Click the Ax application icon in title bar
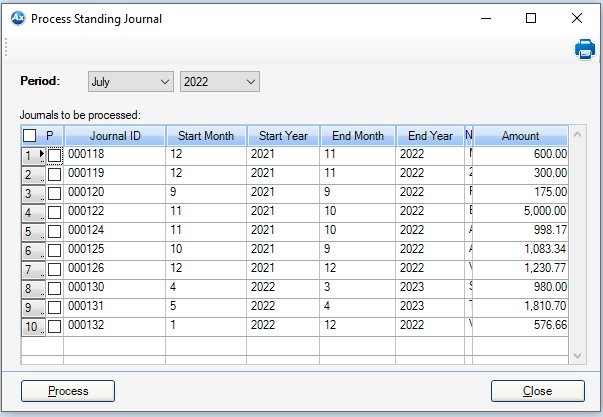Viewport: 603px width, 417px height. click(18, 18)
